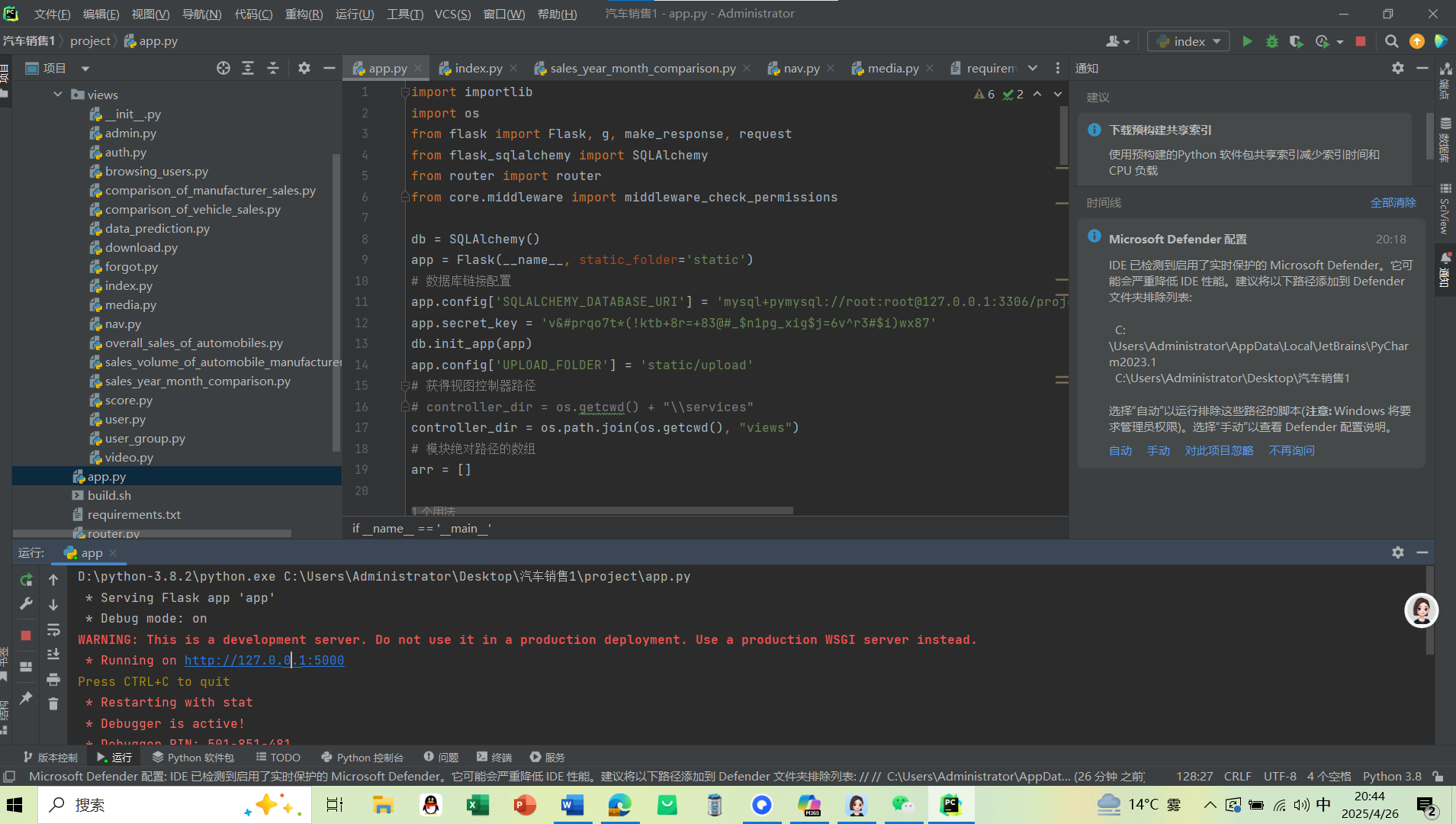Open the http://127.0.0.1:5000 link
Image resolution: width=1456 pixels, height=824 pixels.
(264, 661)
